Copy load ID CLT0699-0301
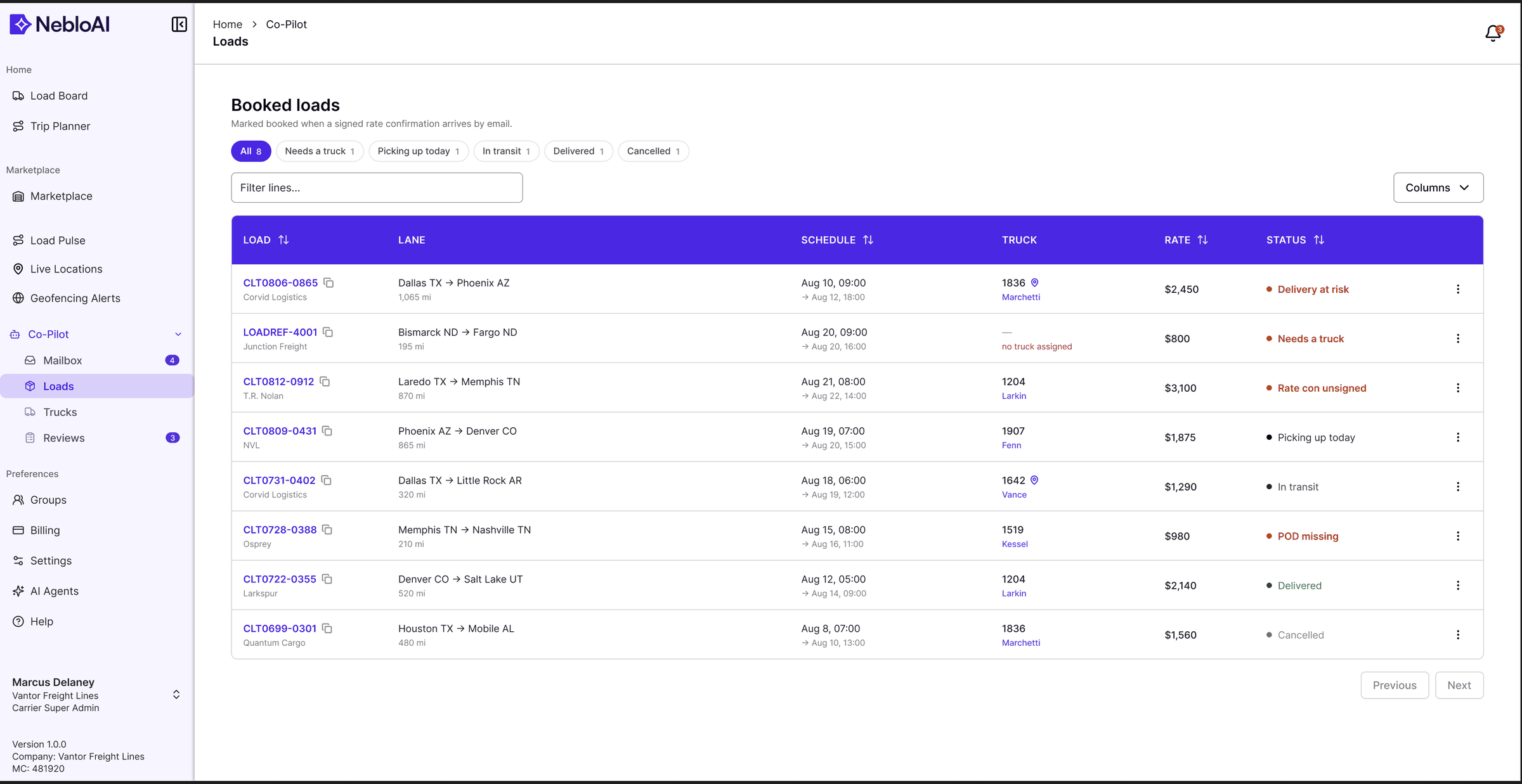1522x784 pixels. tap(327, 629)
